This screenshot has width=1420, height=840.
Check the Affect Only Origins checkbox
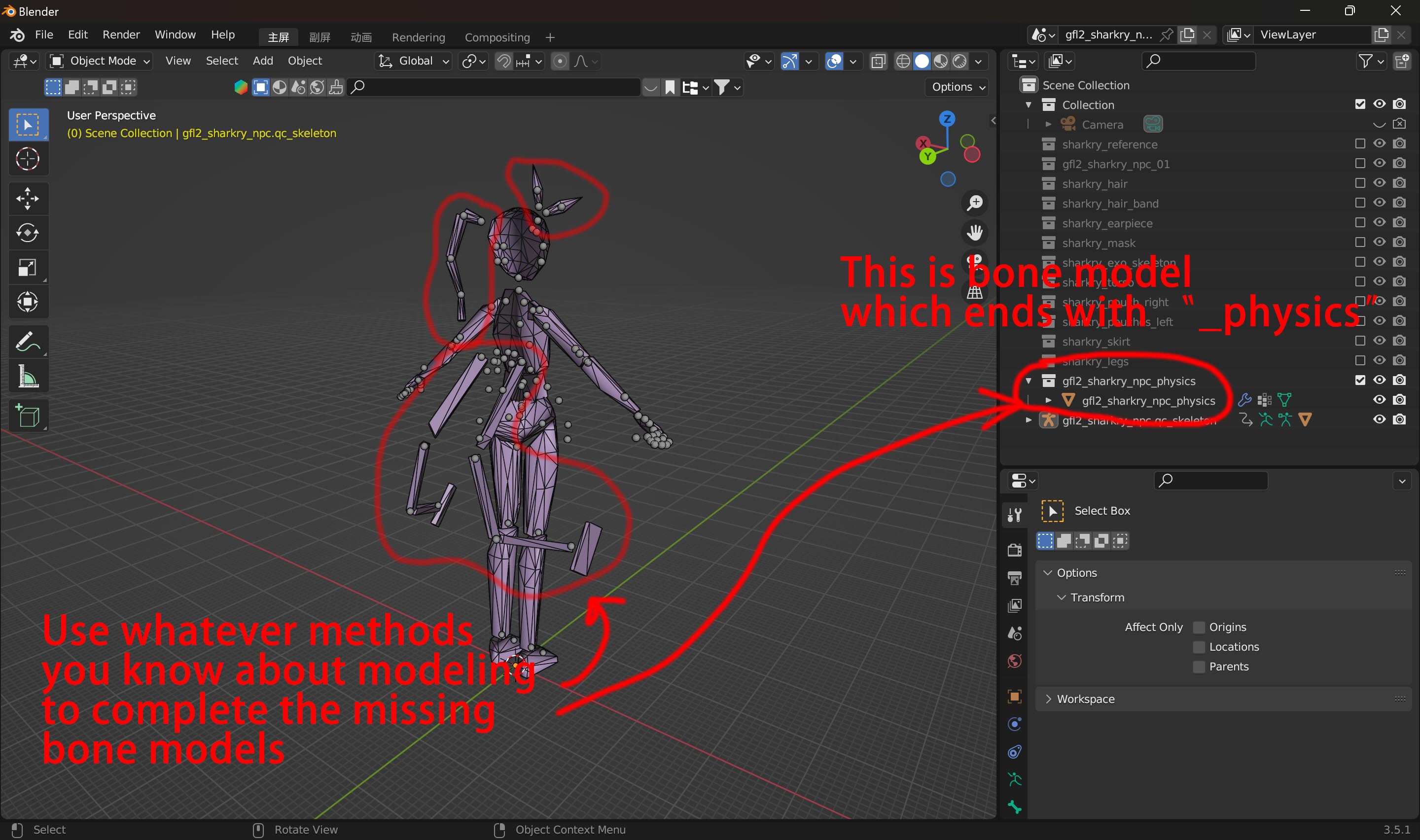pos(1198,627)
